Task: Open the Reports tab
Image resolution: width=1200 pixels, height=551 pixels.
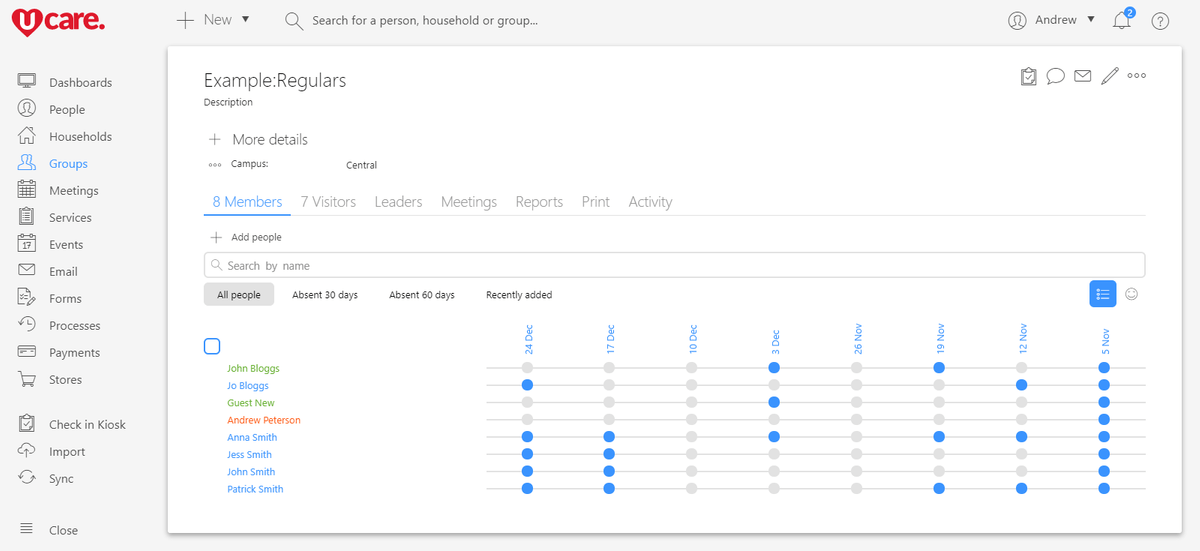Action: click(539, 202)
